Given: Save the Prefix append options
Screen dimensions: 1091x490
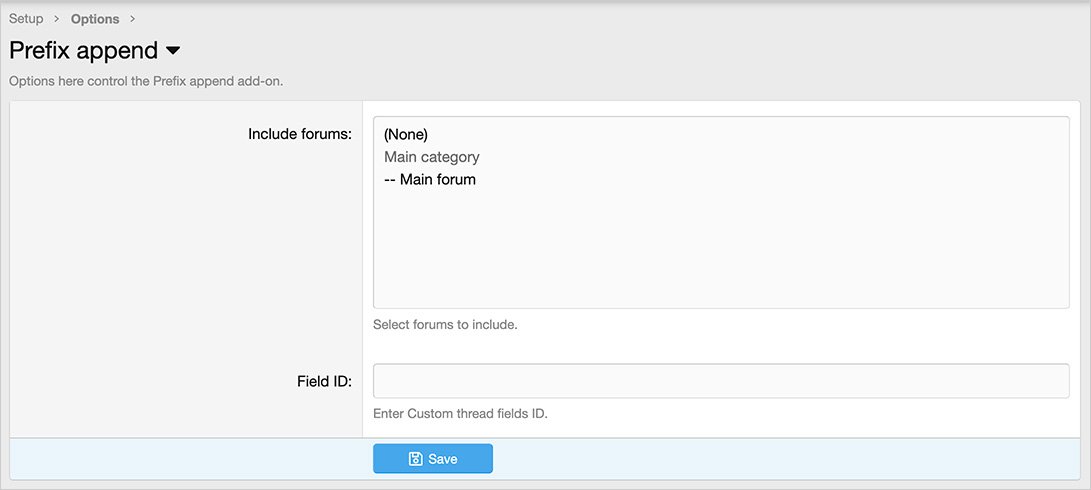Looking at the screenshot, I should (x=433, y=459).
